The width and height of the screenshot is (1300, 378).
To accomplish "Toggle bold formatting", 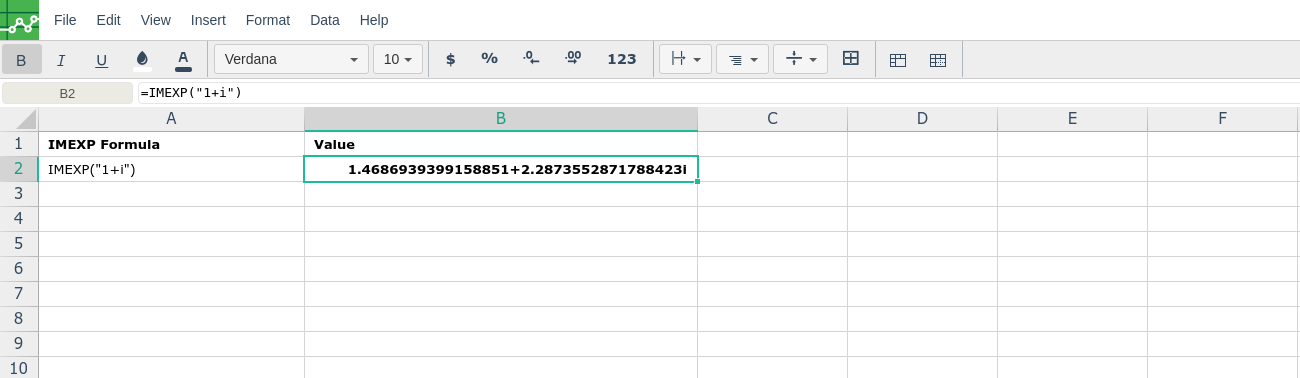I will pyautogui.click(x=21, y=59).
